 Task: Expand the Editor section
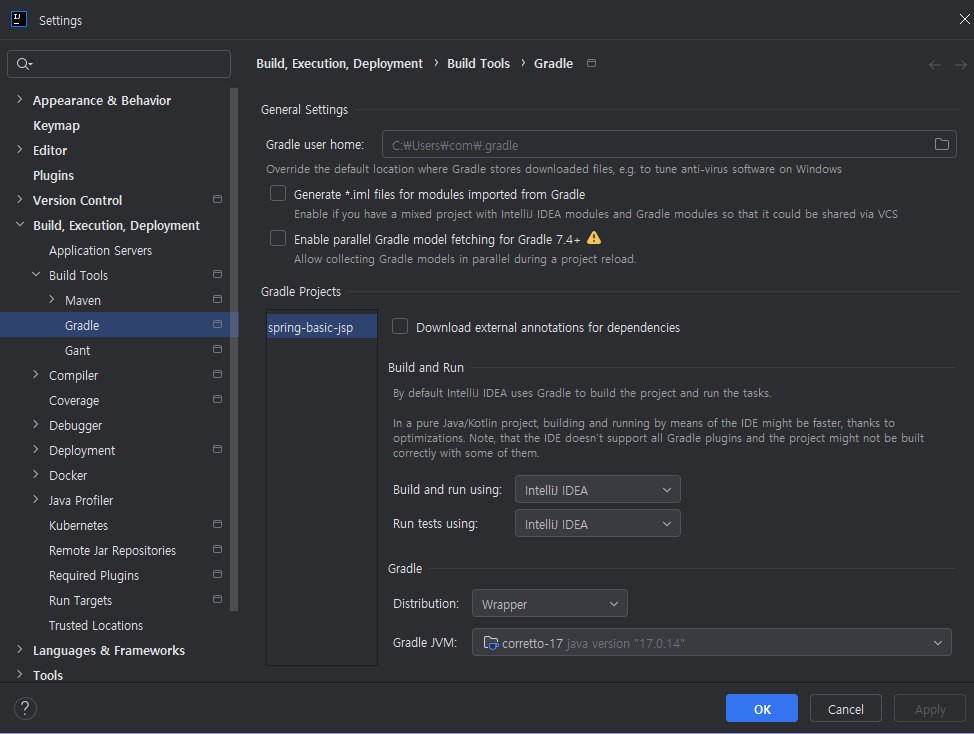pyautogui.click(x=19, y=150)
